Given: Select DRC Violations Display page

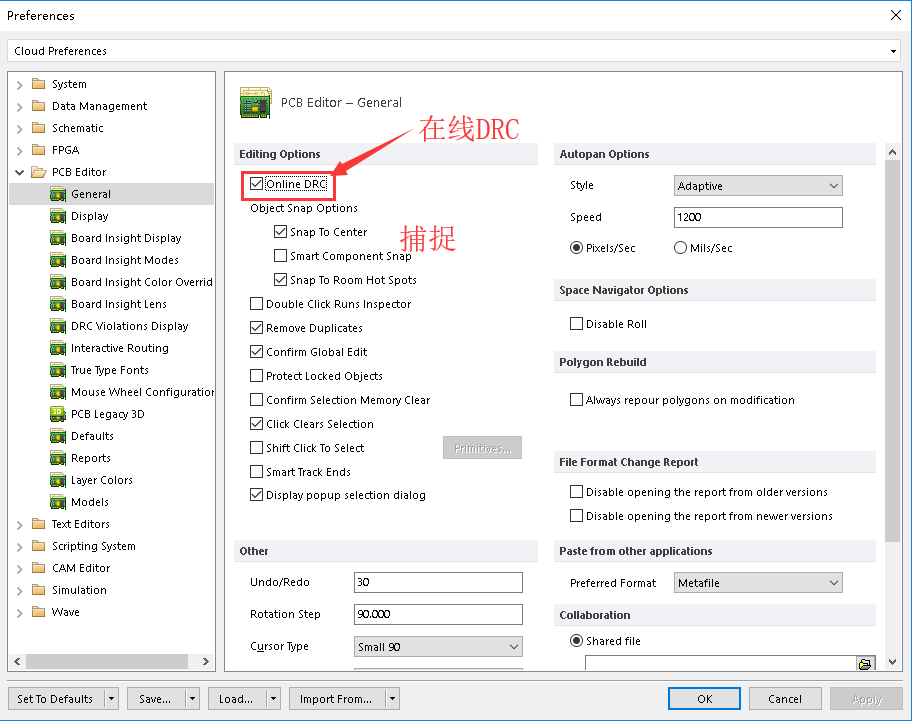Looking at the screenshot, I should [130, 326].
